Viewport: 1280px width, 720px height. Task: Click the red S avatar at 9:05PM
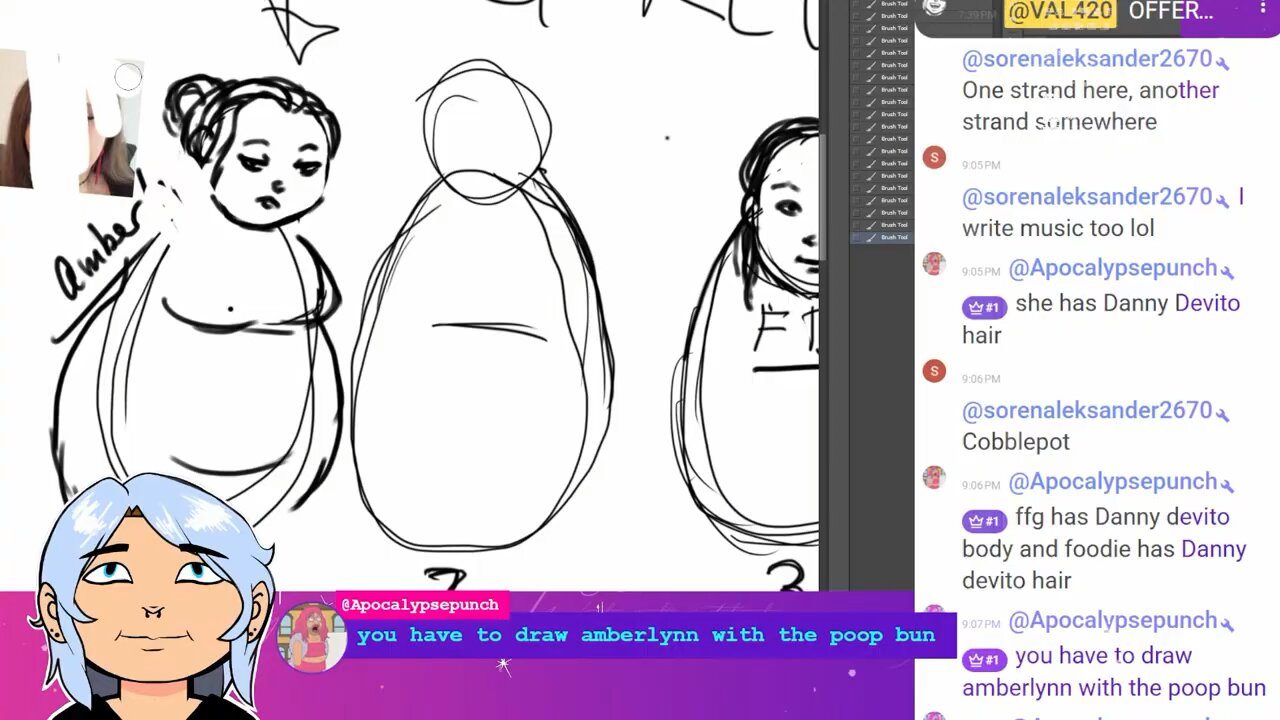934,157
